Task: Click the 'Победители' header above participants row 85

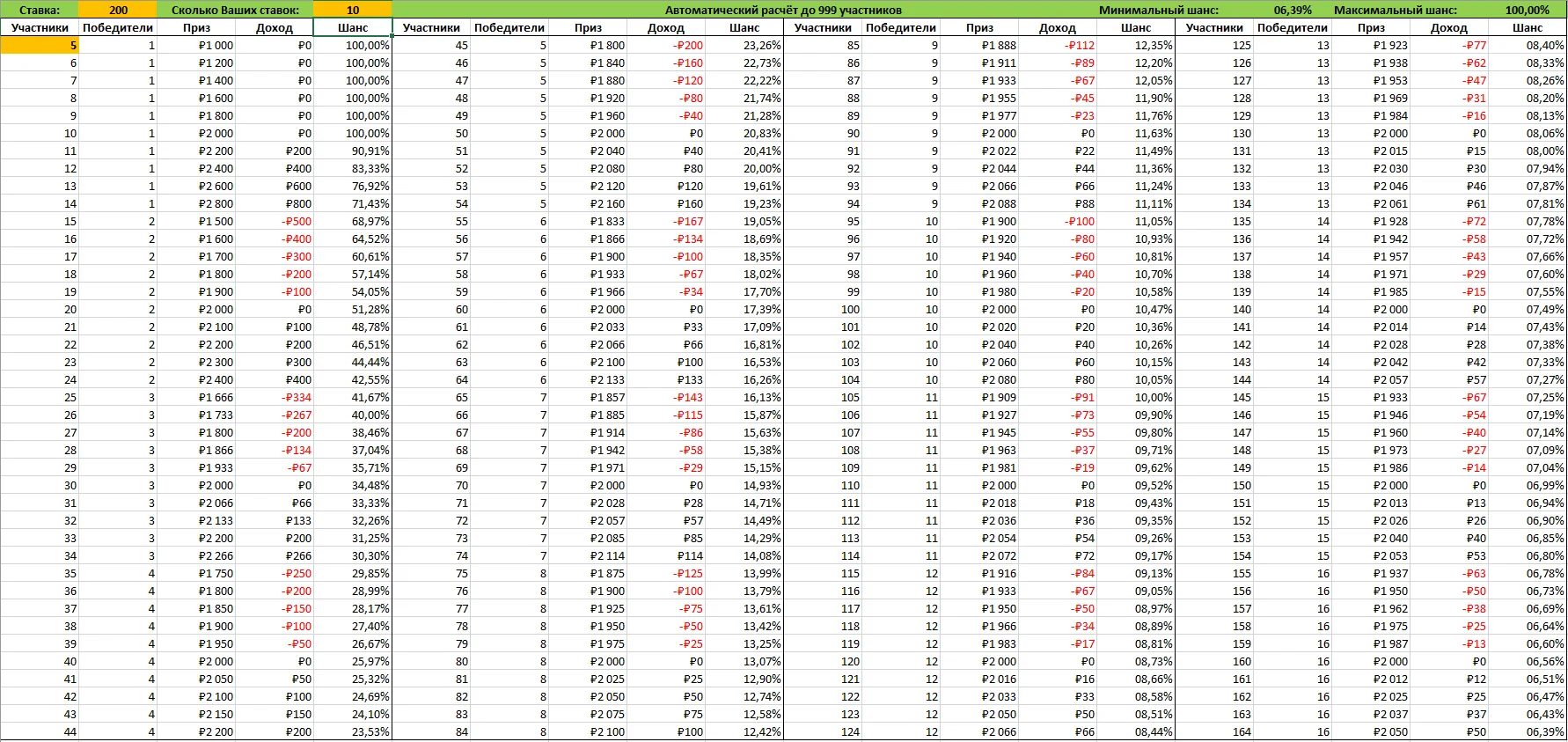Action: point(901,27)
